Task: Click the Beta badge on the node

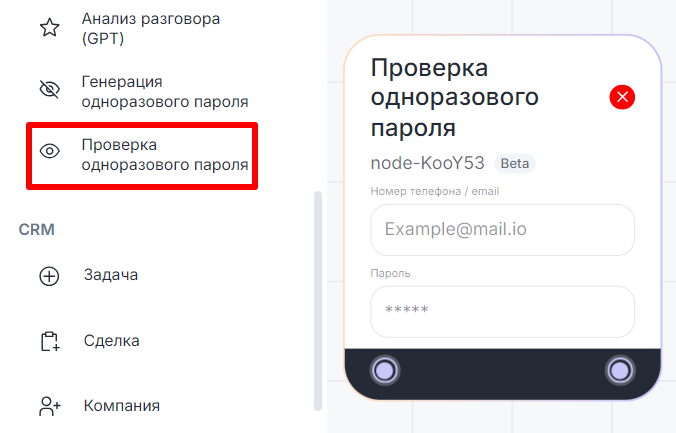Action: [515, 163]
